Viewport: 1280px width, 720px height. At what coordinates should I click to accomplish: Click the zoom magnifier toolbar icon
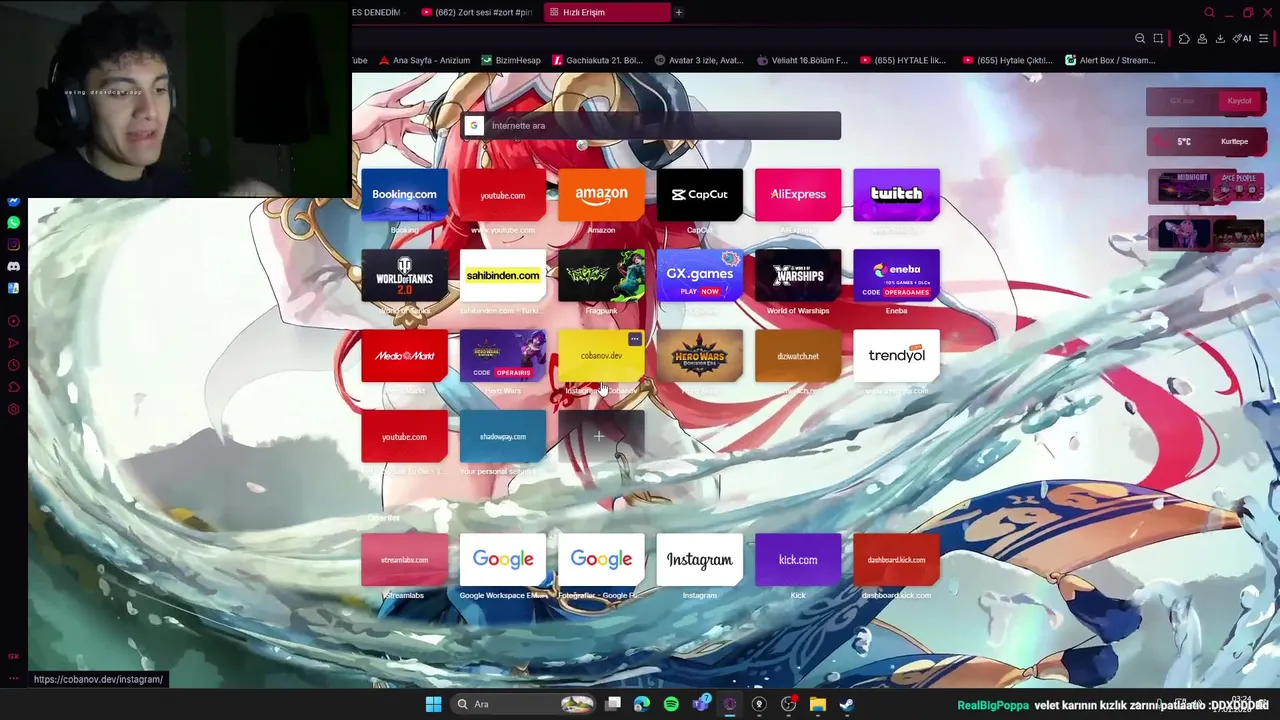(1140, 38)
